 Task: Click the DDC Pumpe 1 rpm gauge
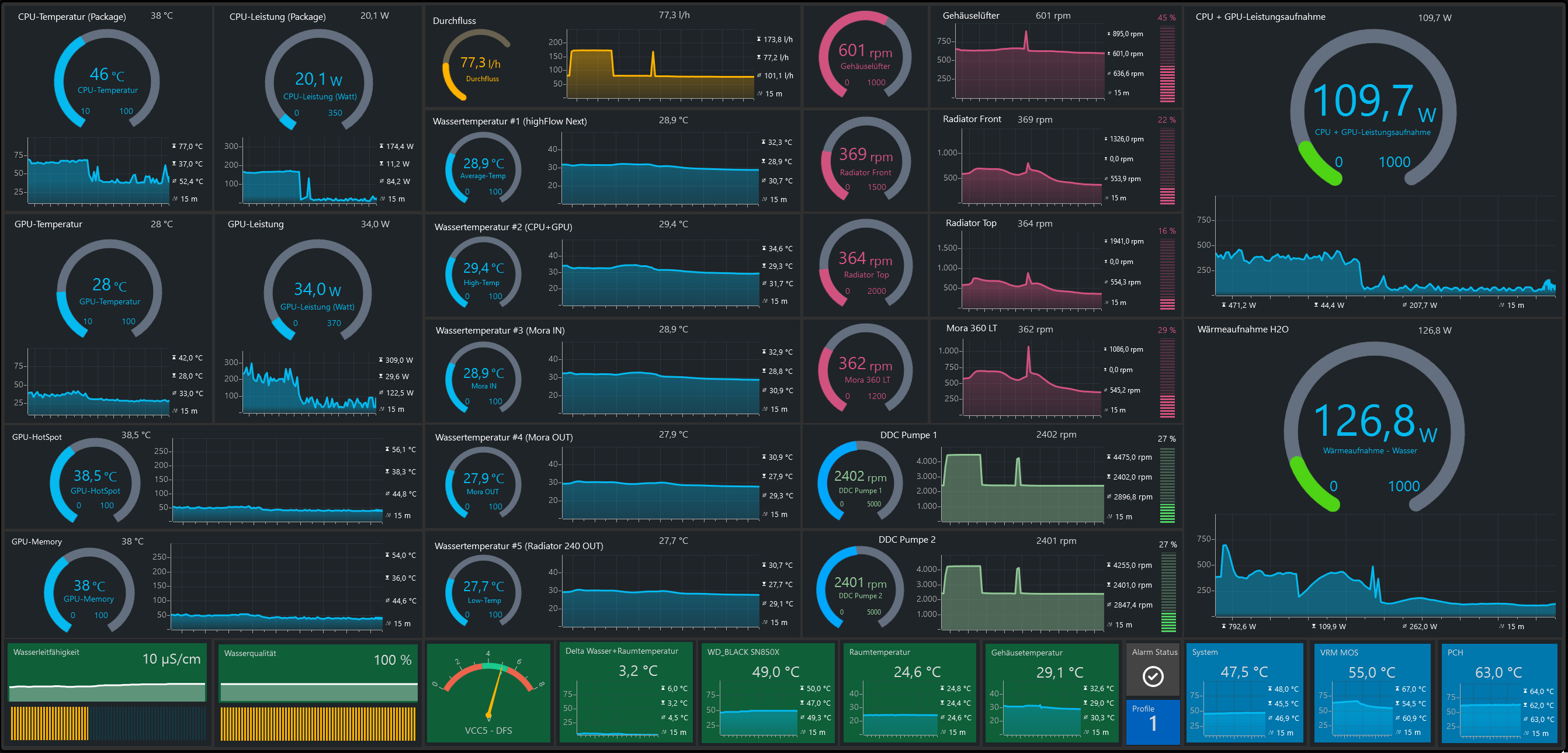tap(859, 481)
